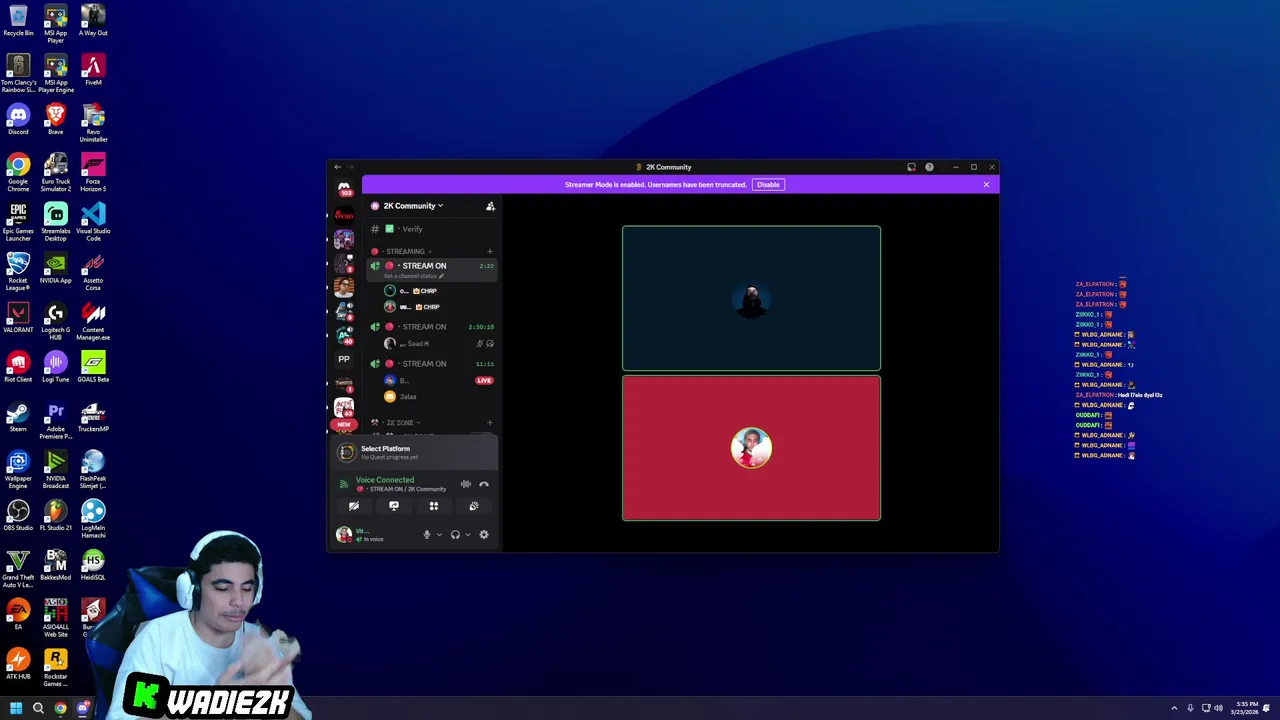Disconnect from voice with hang-up icon
This screenshot has height=720, width=1280.
[484, 484]
